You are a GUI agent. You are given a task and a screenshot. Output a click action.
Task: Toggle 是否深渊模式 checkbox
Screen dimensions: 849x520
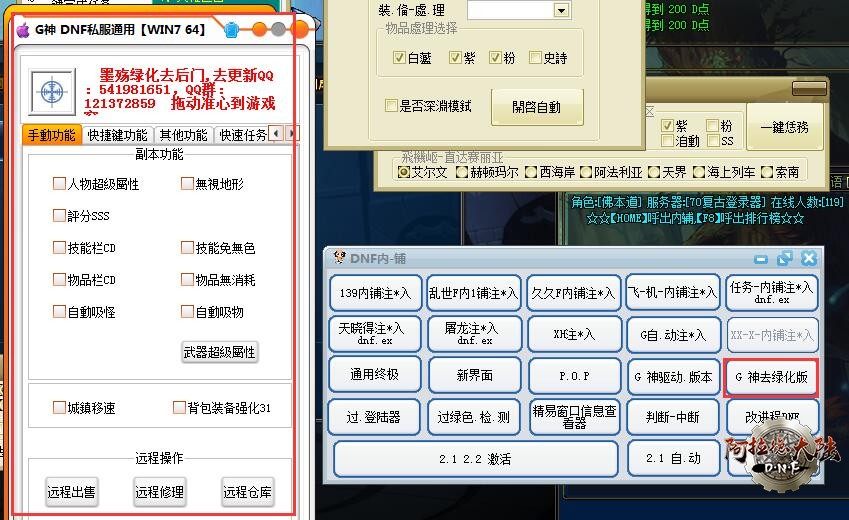pyautogui.click(x=391, y=105)
